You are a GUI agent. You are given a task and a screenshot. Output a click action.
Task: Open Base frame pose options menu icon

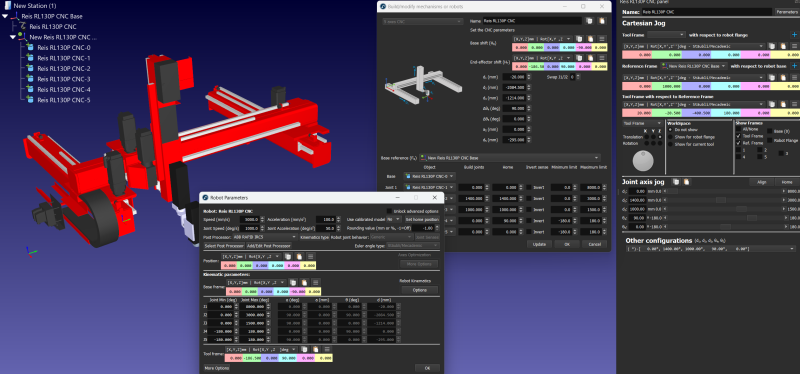point(316,282)
